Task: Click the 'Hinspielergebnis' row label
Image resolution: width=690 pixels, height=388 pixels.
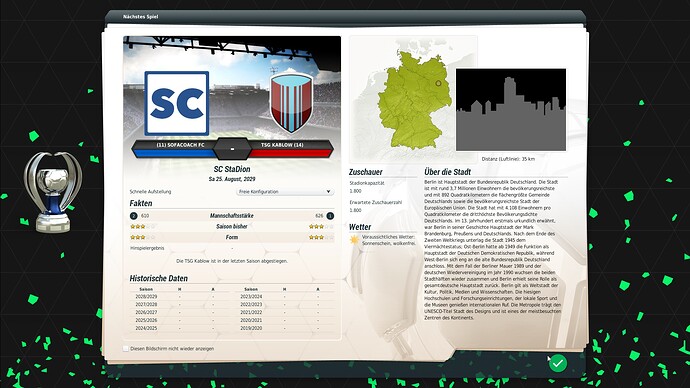Action: pyautogui.click(x=147, y=248)
